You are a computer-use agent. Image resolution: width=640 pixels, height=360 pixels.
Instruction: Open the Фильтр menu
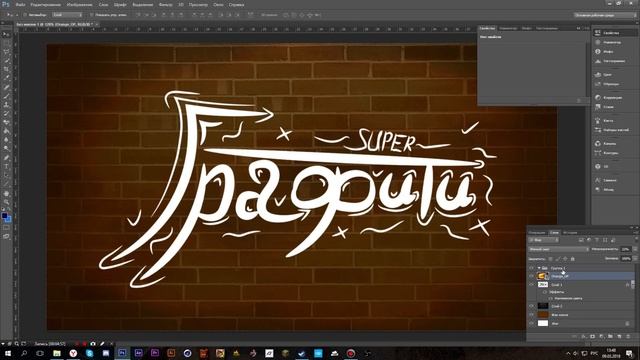click(x=165, y=4)
